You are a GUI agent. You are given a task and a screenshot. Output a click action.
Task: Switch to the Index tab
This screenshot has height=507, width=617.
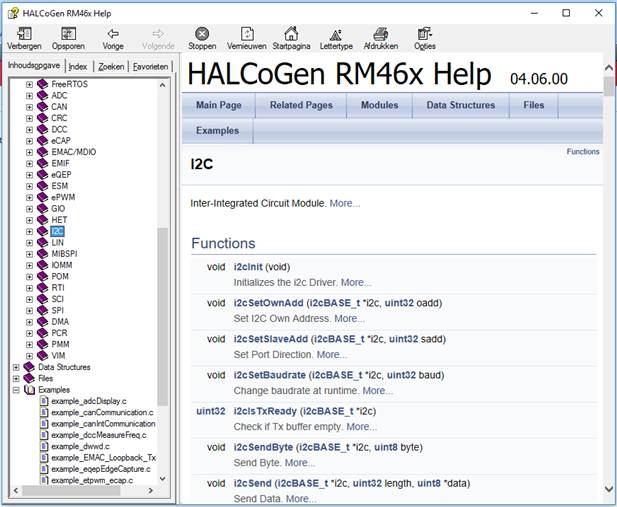click(x=78, y=67)
